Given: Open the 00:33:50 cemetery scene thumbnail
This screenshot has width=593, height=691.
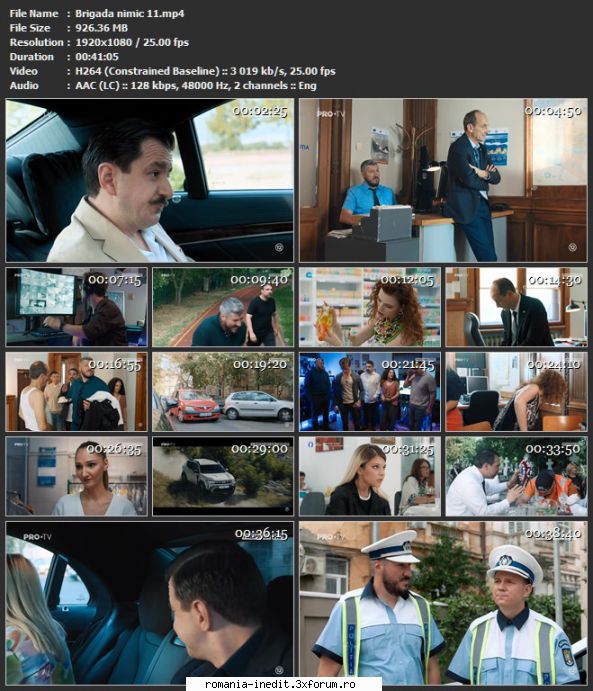Looking at the screenshot, I should point(516,476).
